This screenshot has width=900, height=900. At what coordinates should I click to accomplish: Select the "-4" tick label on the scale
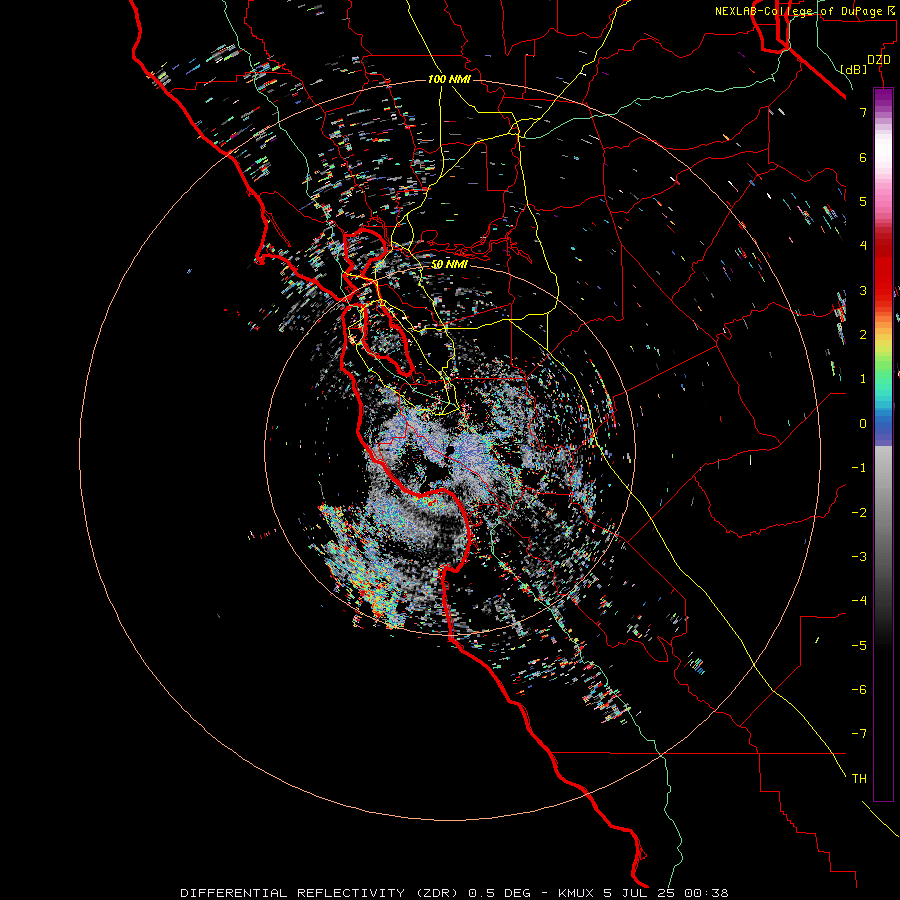pos(859,601)
